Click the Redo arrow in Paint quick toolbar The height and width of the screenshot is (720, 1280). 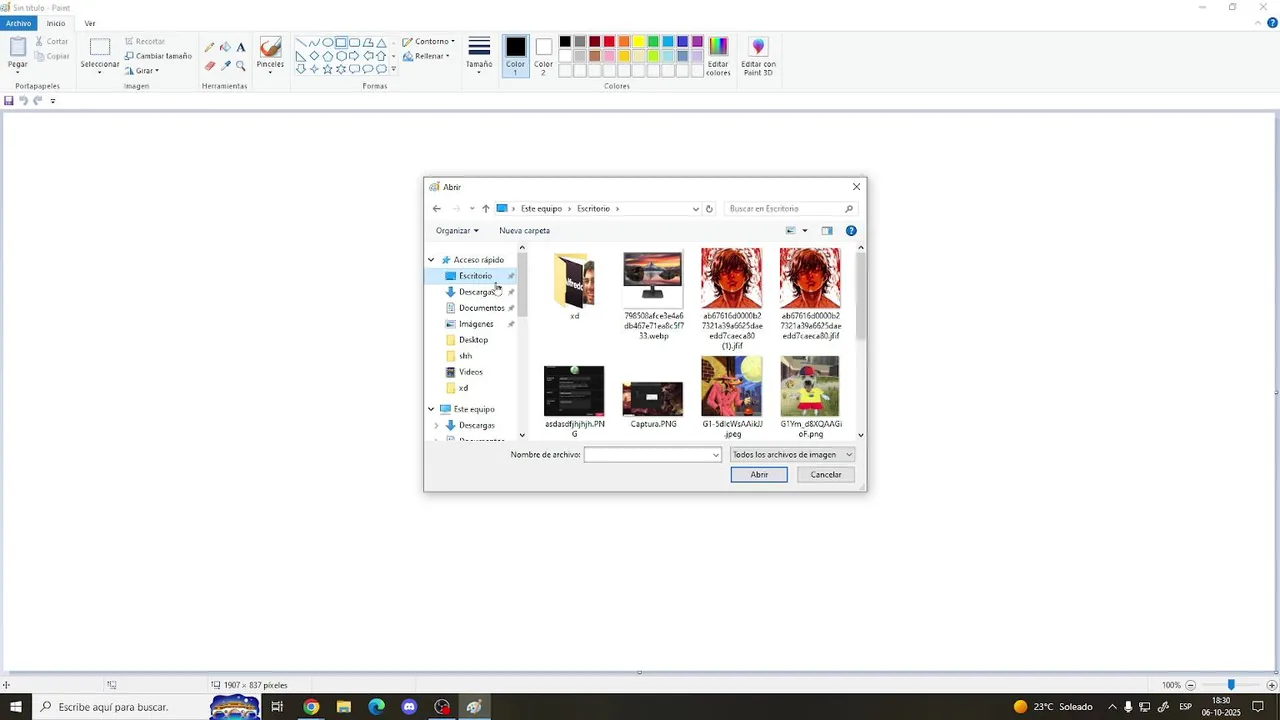[38, 100]
